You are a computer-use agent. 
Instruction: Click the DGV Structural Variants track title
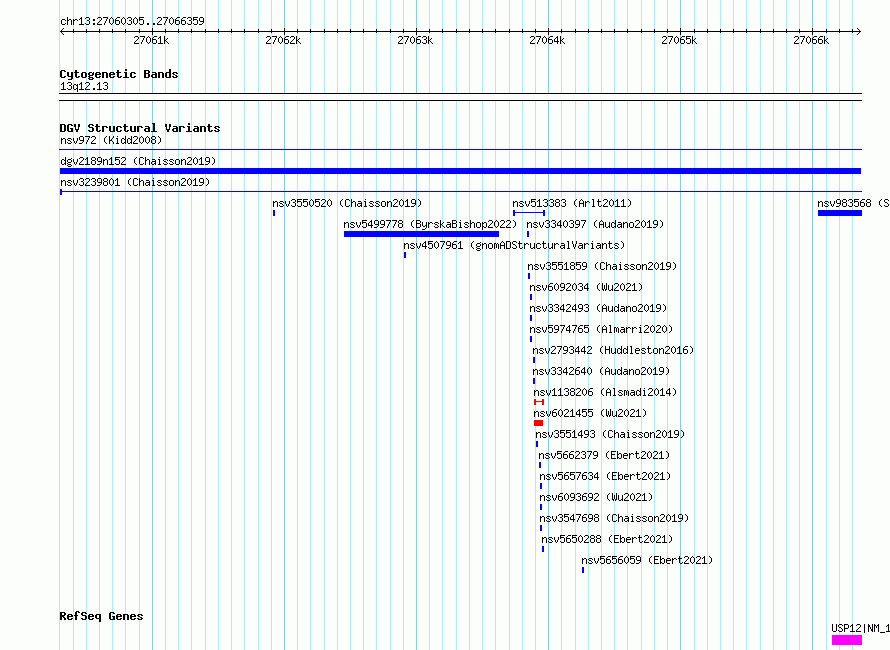click(x=140, y=128)
